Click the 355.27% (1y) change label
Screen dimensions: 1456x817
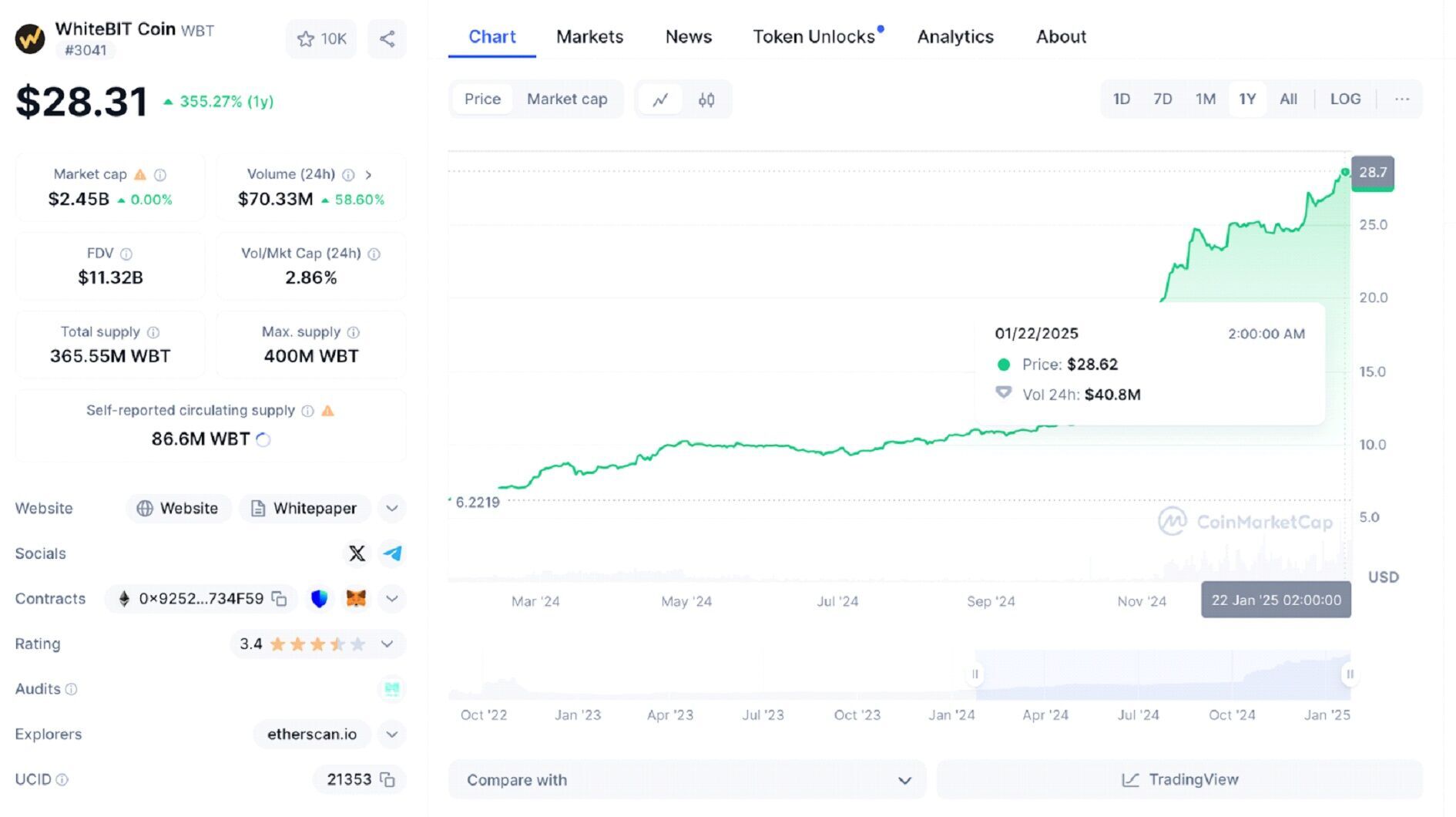219,102
